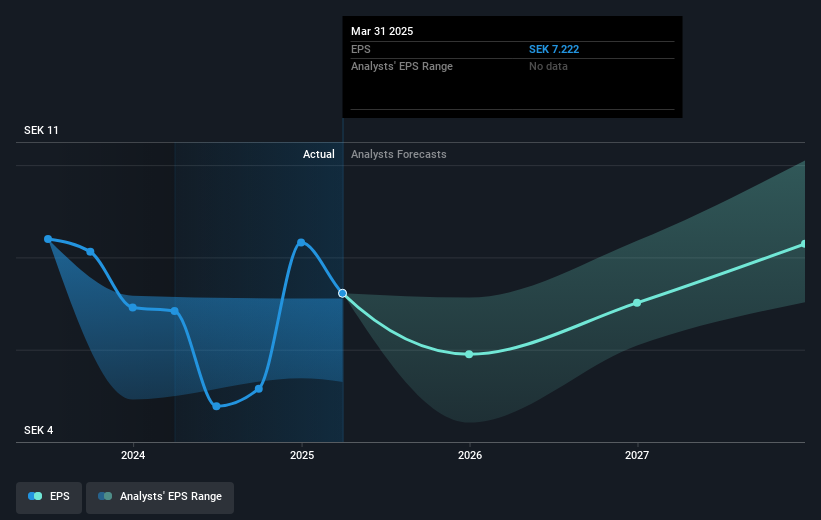Select the second EPS data point in late 2023

pyautogui.click(x=90, y=252)
